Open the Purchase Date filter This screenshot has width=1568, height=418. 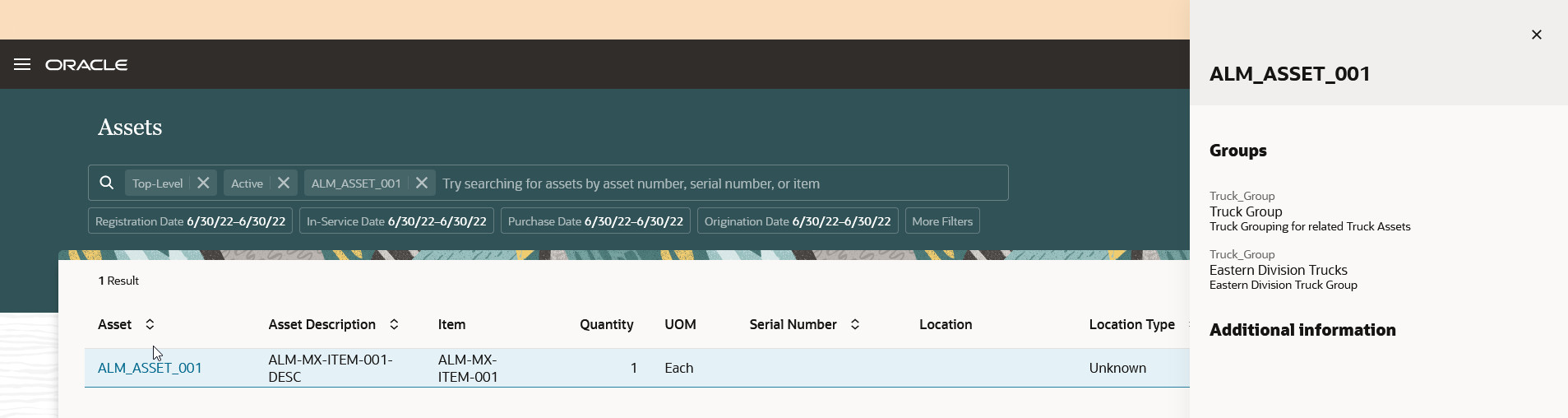pyautogui.click(x=595, y=221)
